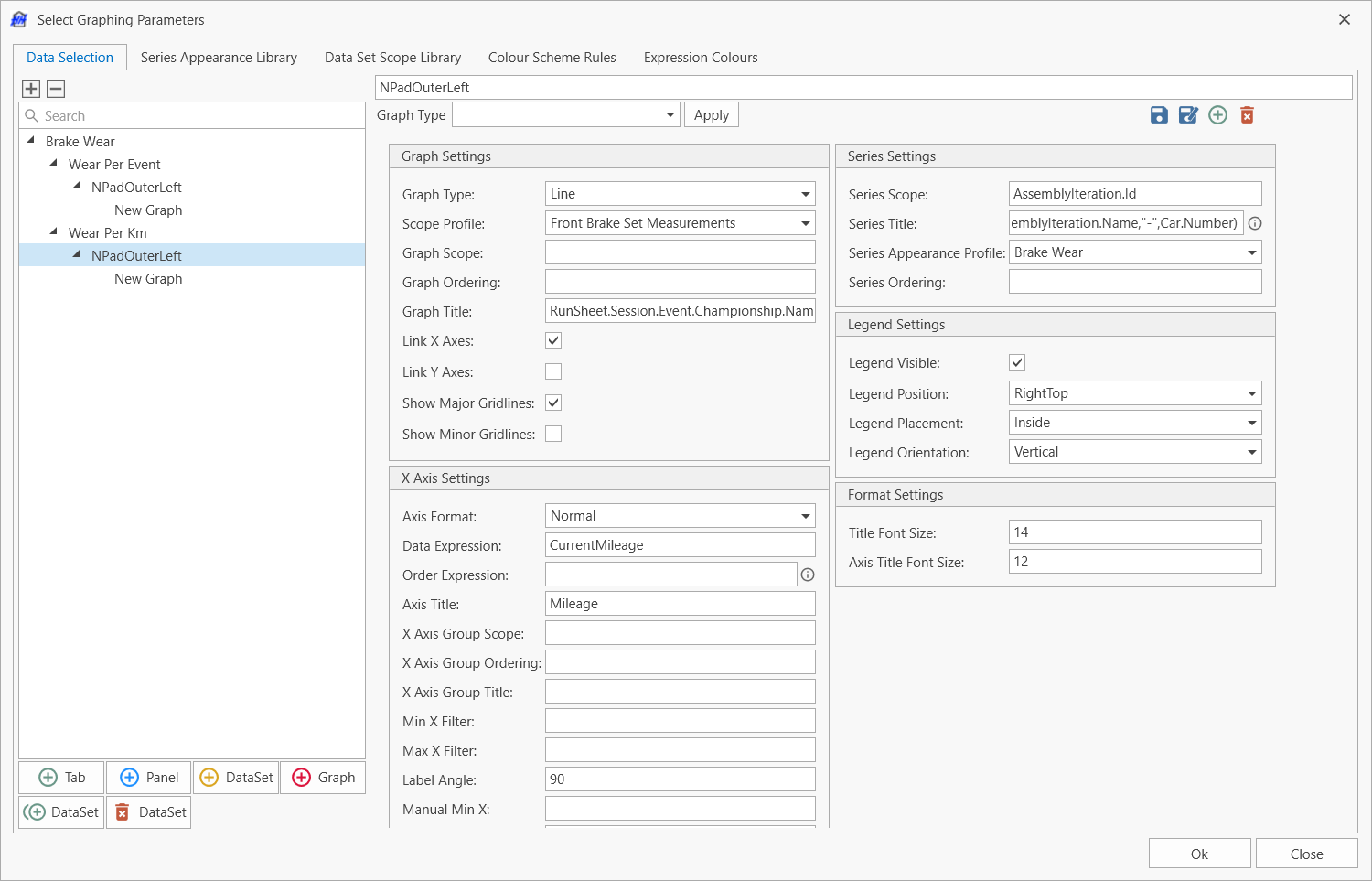This screenshot has width=1372, height=881.
Task: Click the add Graph button
Action: click(323, 778)
